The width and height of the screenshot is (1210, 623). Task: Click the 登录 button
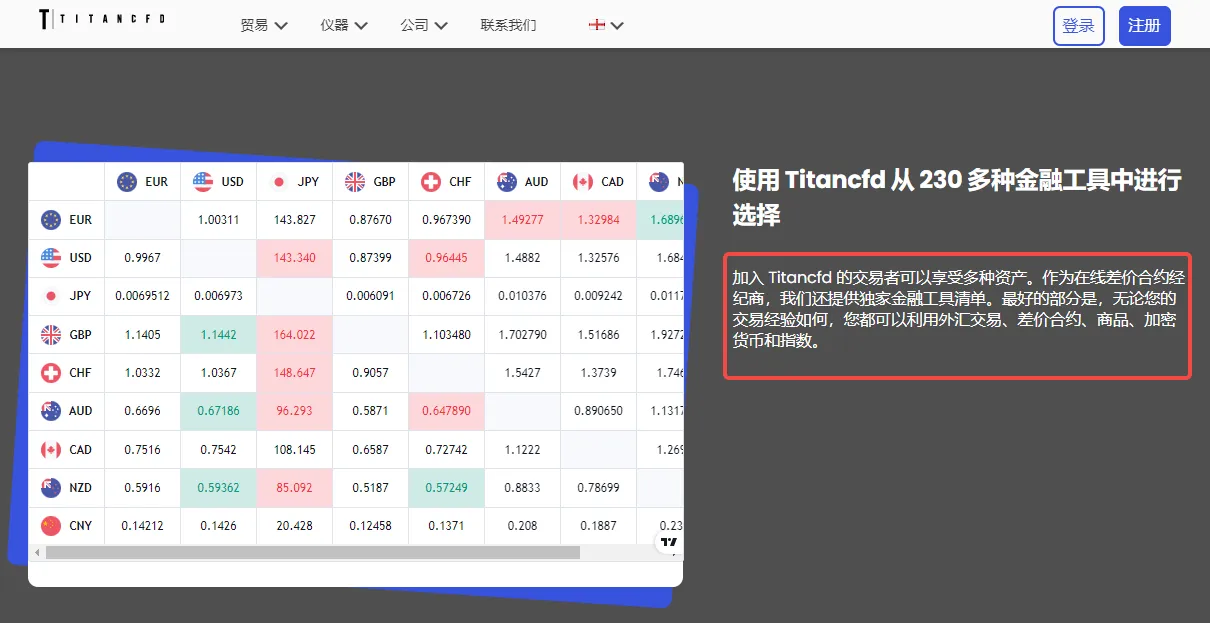pyautogui.click(x=1079, y=26)
